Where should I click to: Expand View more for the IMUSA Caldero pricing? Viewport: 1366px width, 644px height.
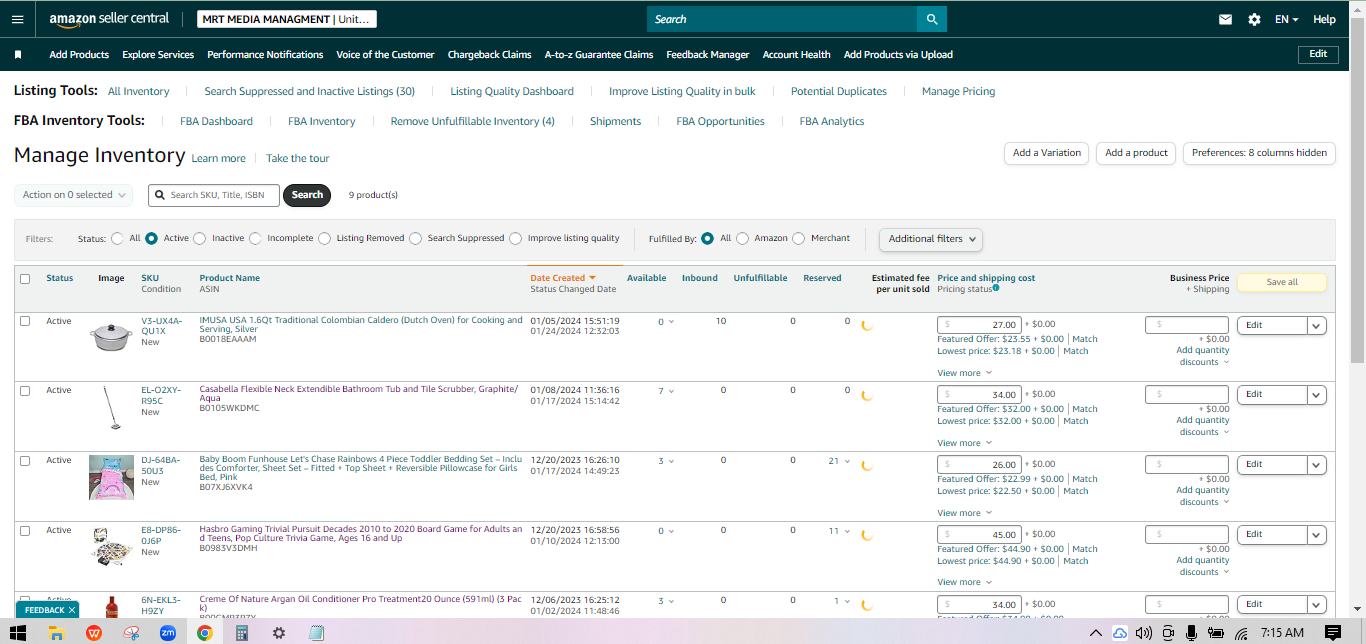[x=964, y=373]
